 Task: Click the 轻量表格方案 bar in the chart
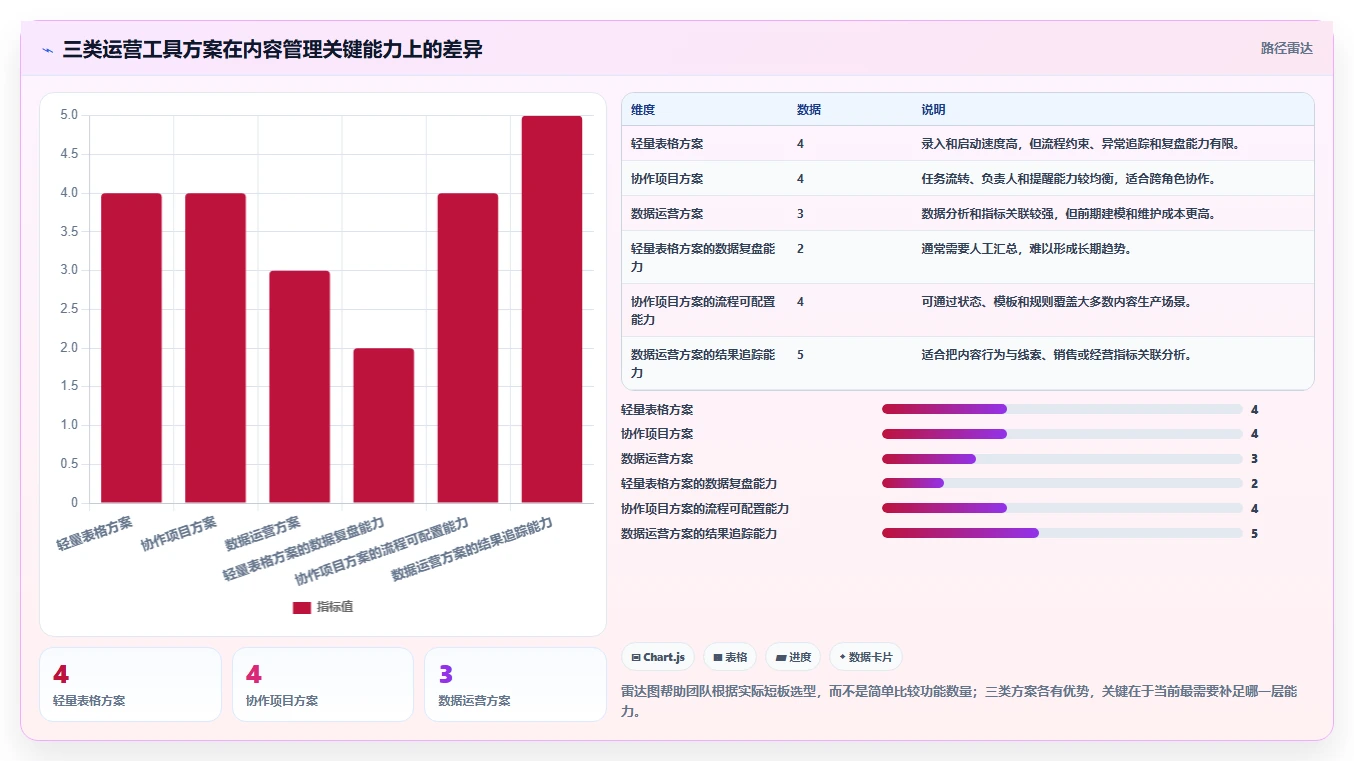[131, 348]
